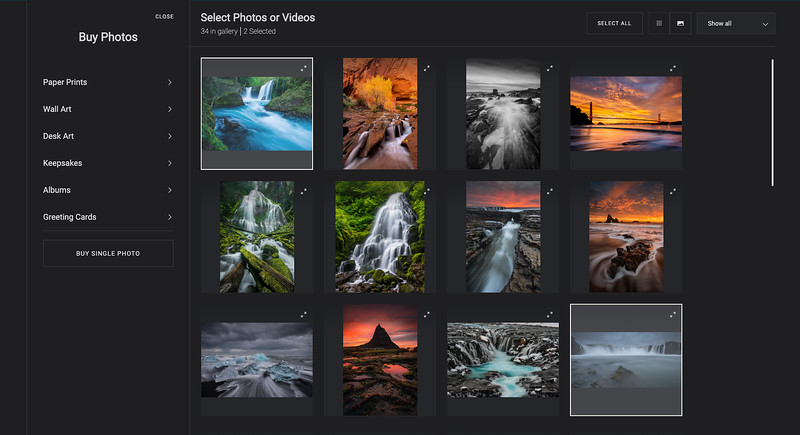Close the Buy Photos panel
The height and width of the screenshot is (435, 800).
(164, 17)
